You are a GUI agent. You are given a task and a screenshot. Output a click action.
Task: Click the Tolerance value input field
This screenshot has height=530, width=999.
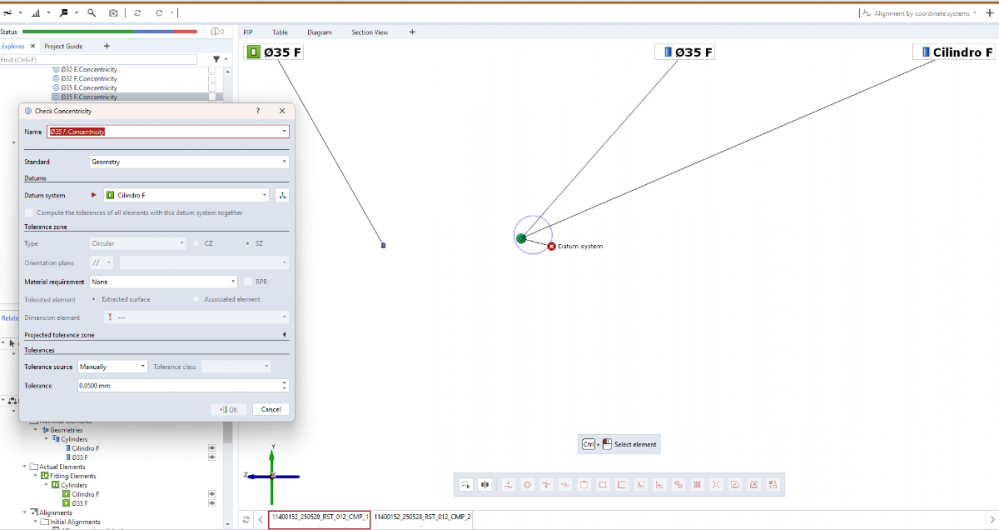180,385
